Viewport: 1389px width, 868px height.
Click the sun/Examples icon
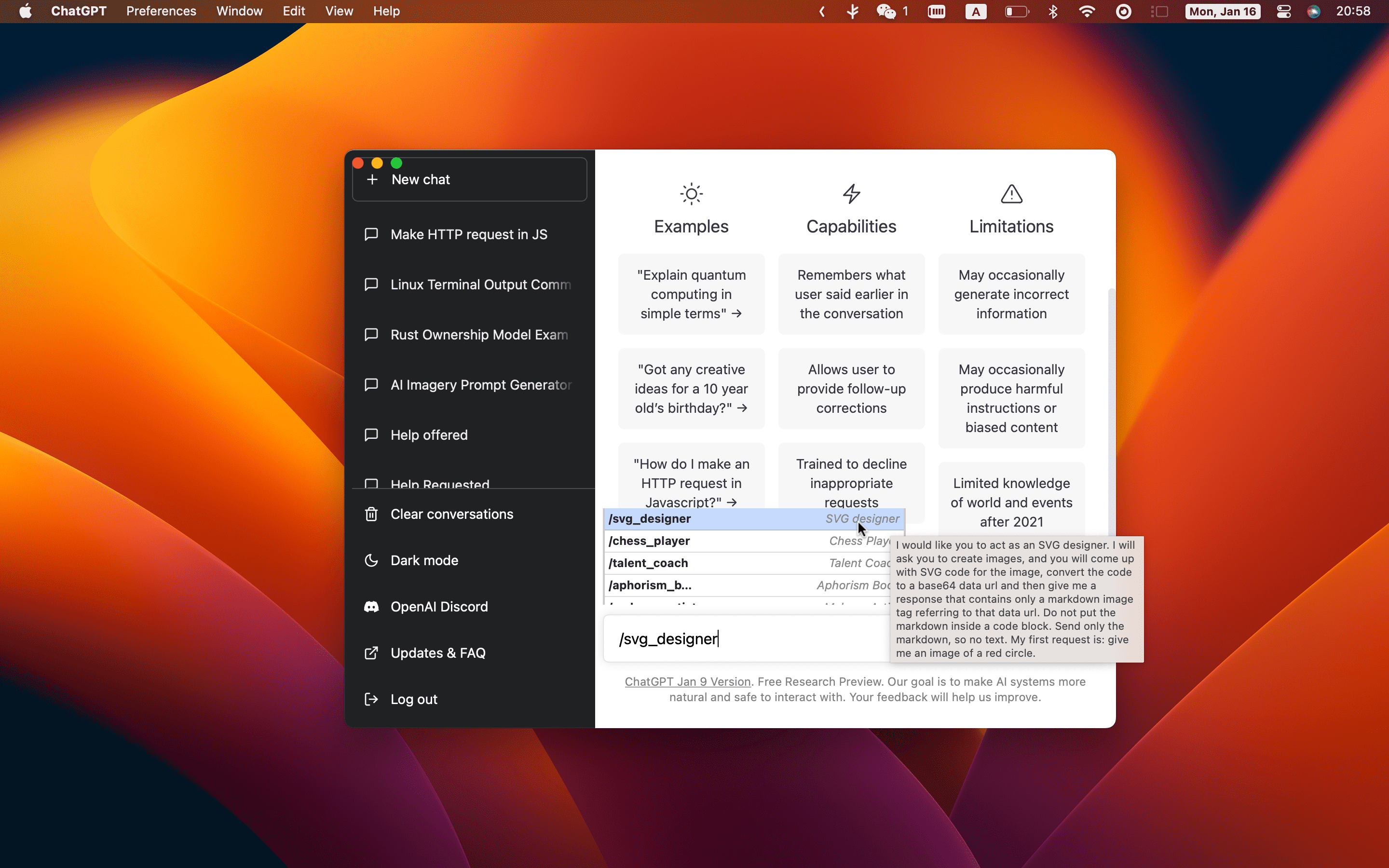point(691,193)
